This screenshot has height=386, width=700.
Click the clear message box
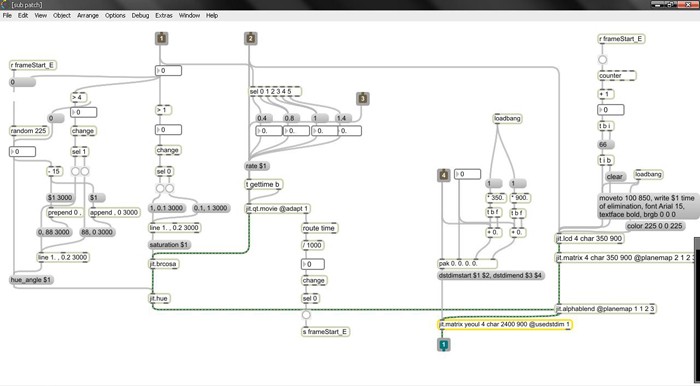615,177
